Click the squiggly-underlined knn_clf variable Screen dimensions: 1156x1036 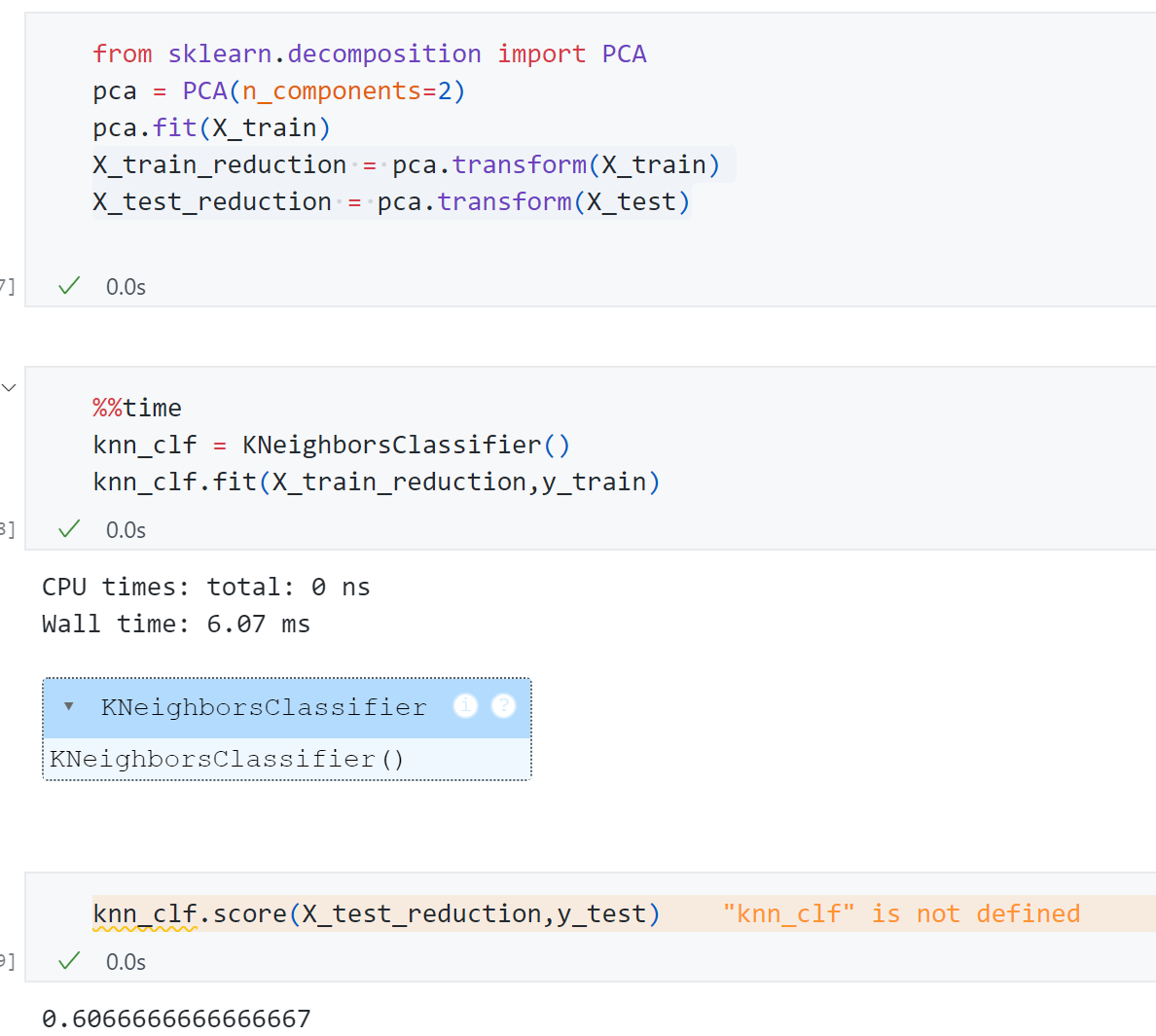tap(145, 913)
